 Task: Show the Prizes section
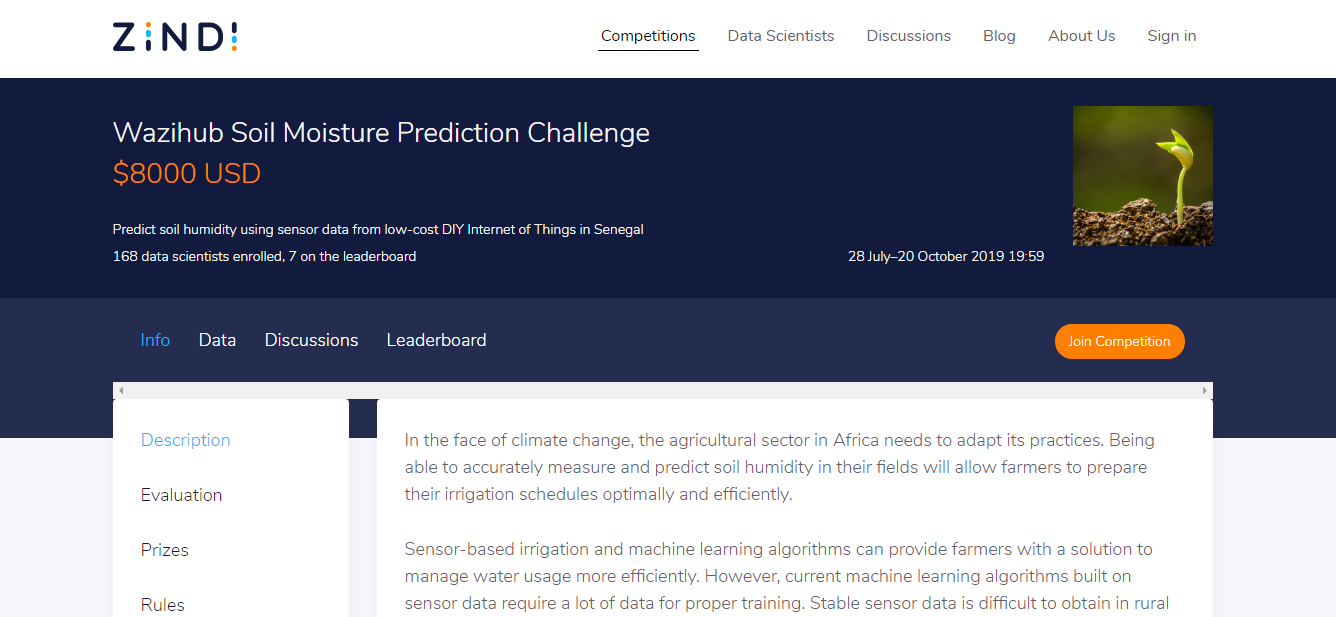click(164, 550)
